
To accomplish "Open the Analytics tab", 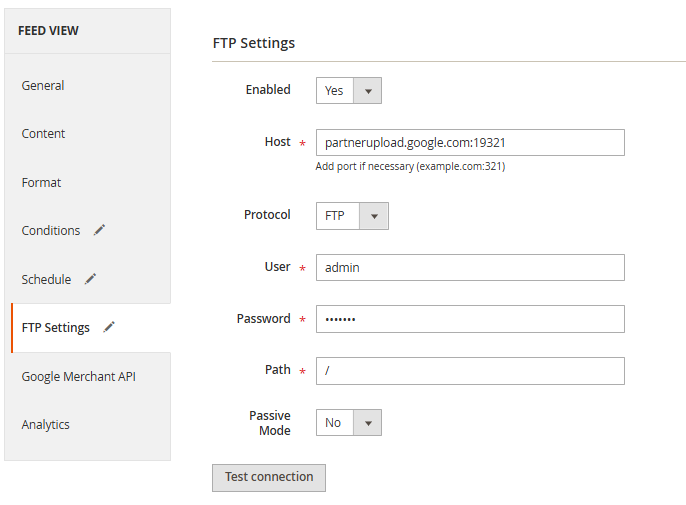I will tap(46, 424).
